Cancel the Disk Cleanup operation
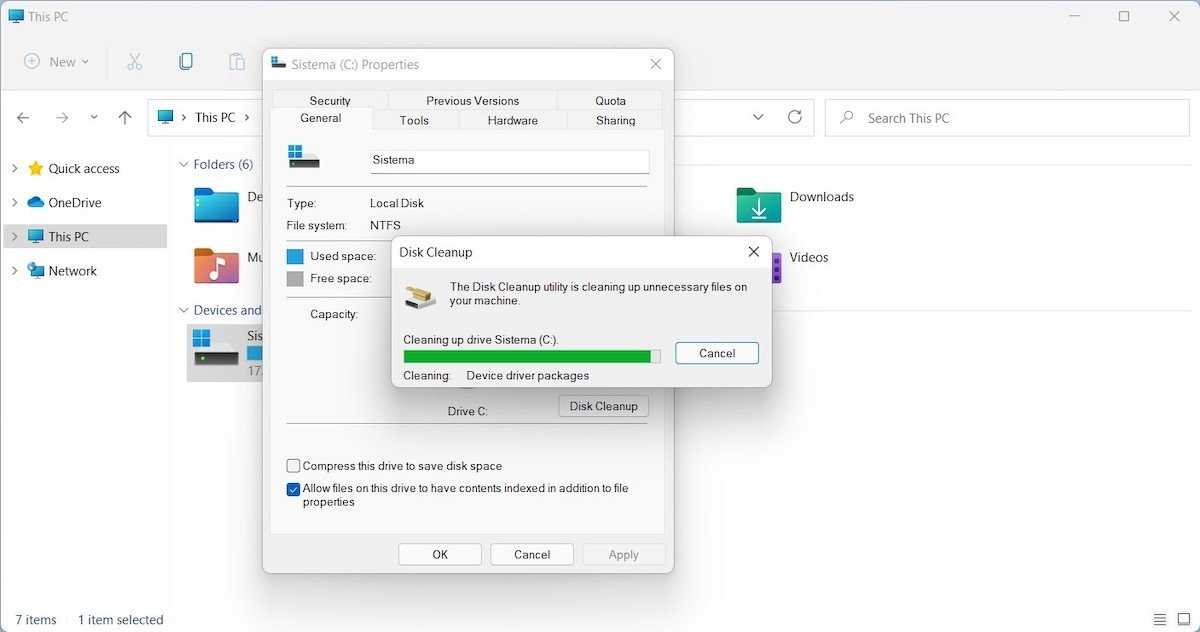 tap(716, 353)
